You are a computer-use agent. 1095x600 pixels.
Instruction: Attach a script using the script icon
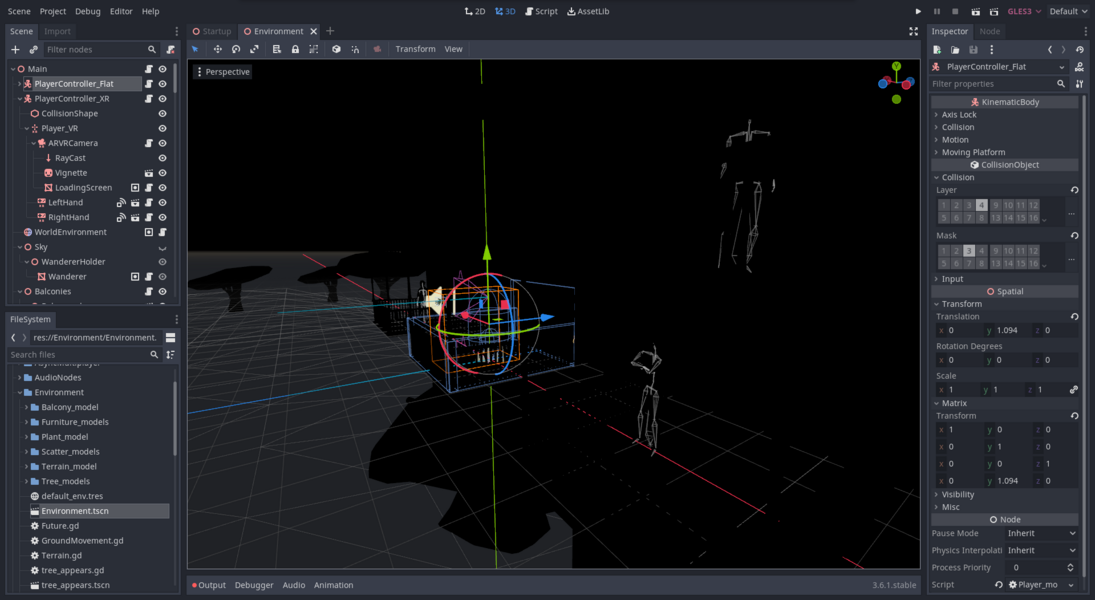[x=170, y=49]
